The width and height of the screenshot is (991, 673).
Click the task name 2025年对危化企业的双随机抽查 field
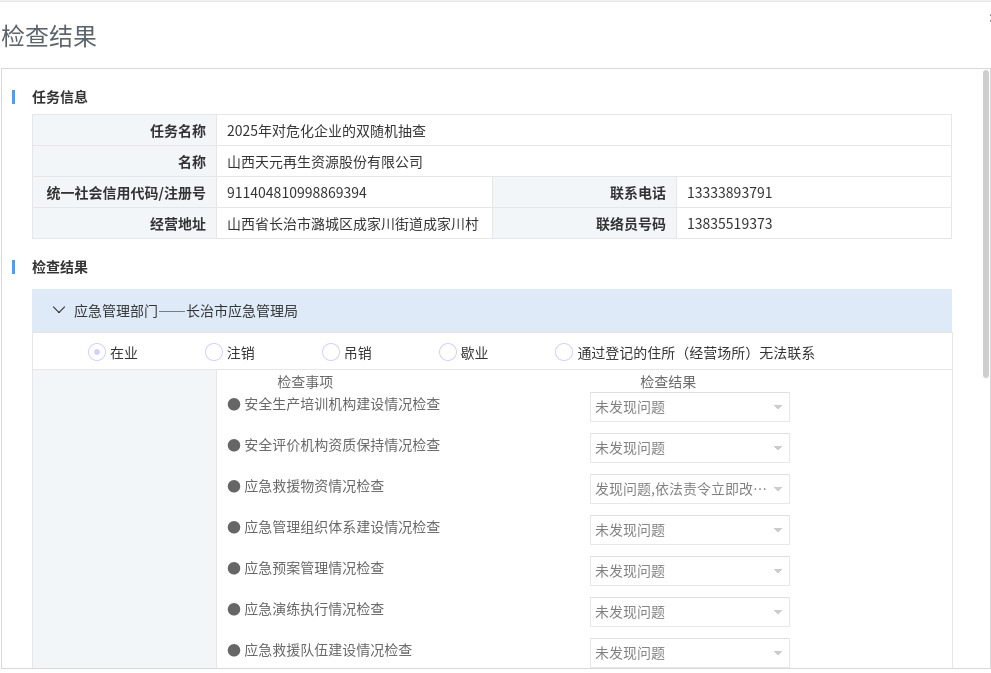pos(327,131)
